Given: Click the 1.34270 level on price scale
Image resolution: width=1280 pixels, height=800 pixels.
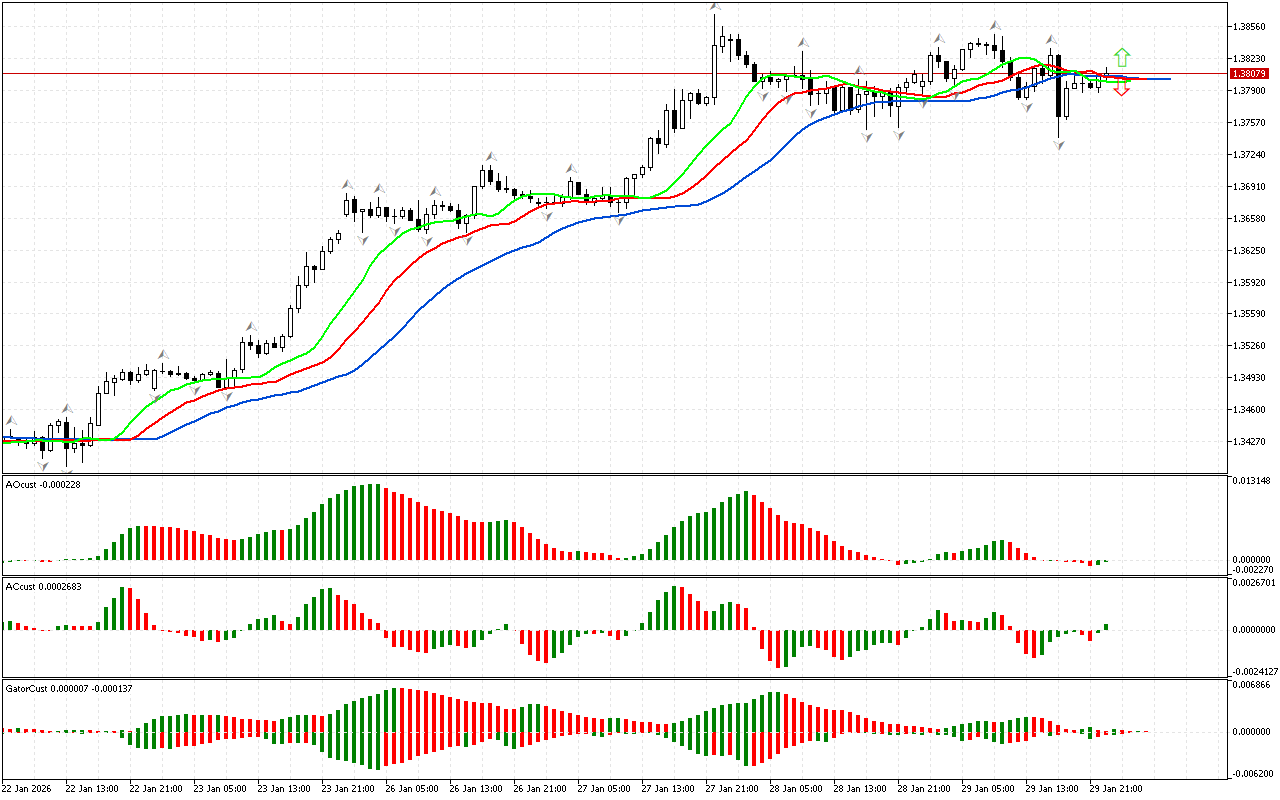Looking at the screenshot, I should (x=1253, y=441).
